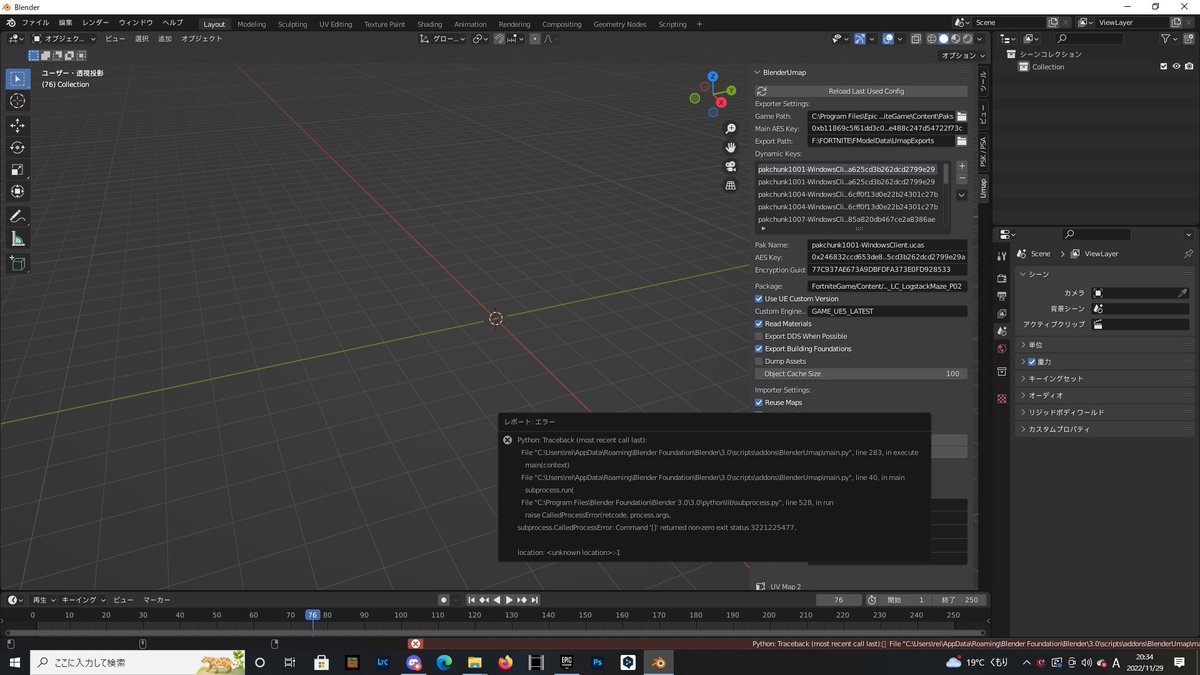1200x675 pixels.
Task: Open outliner filter funnel icon
Action: click(x=1167, y=38)
